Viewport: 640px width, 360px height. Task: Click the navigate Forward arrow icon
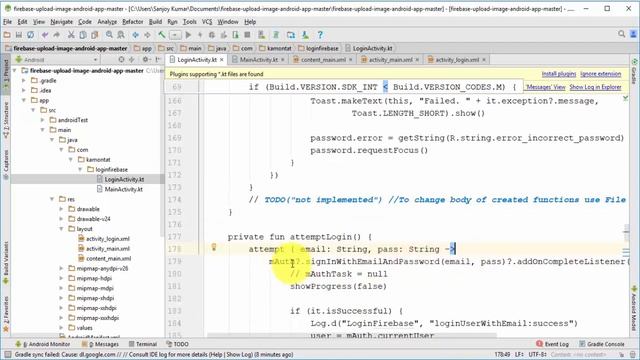[147, 35]
